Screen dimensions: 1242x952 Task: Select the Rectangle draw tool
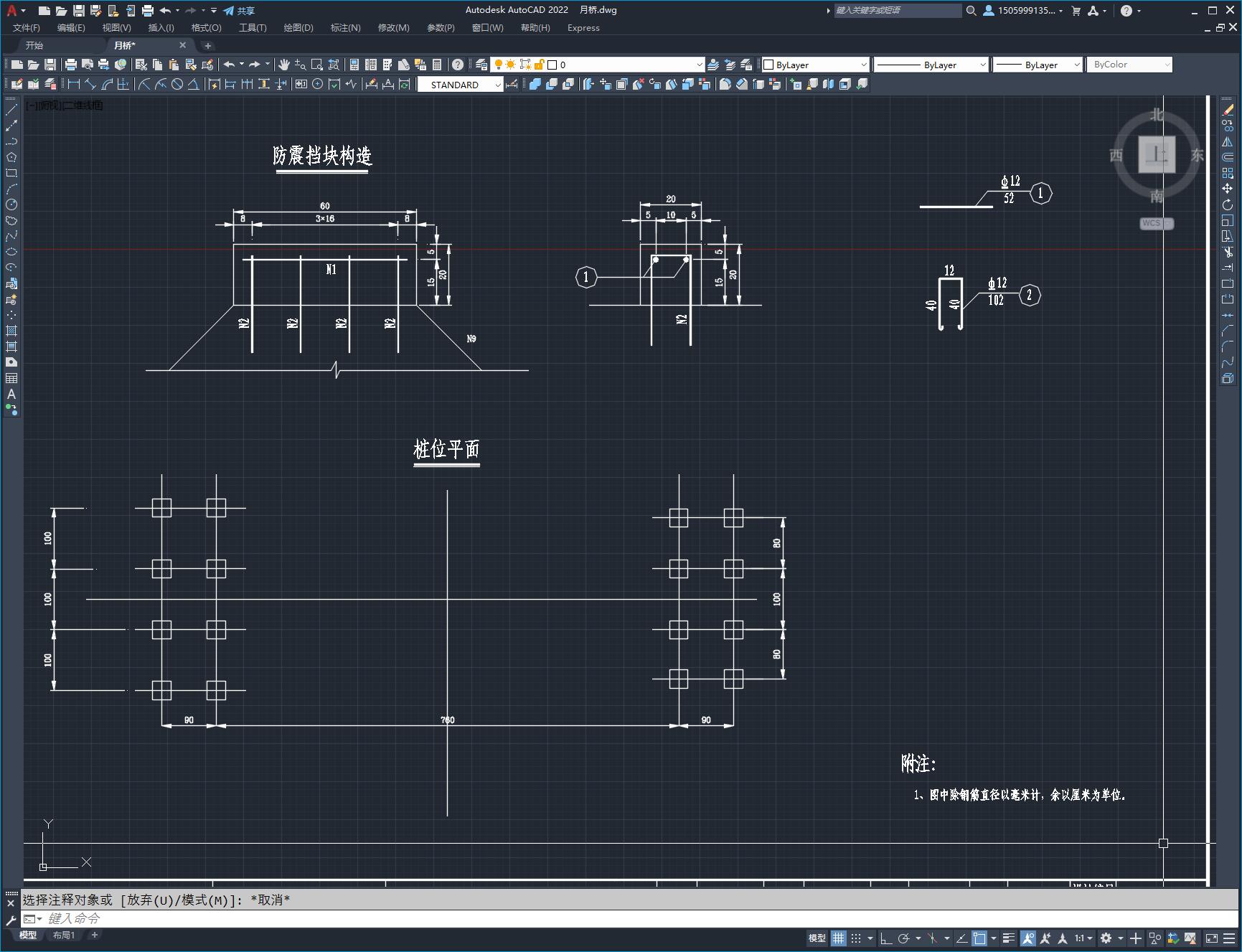click(x=11, y=173)
